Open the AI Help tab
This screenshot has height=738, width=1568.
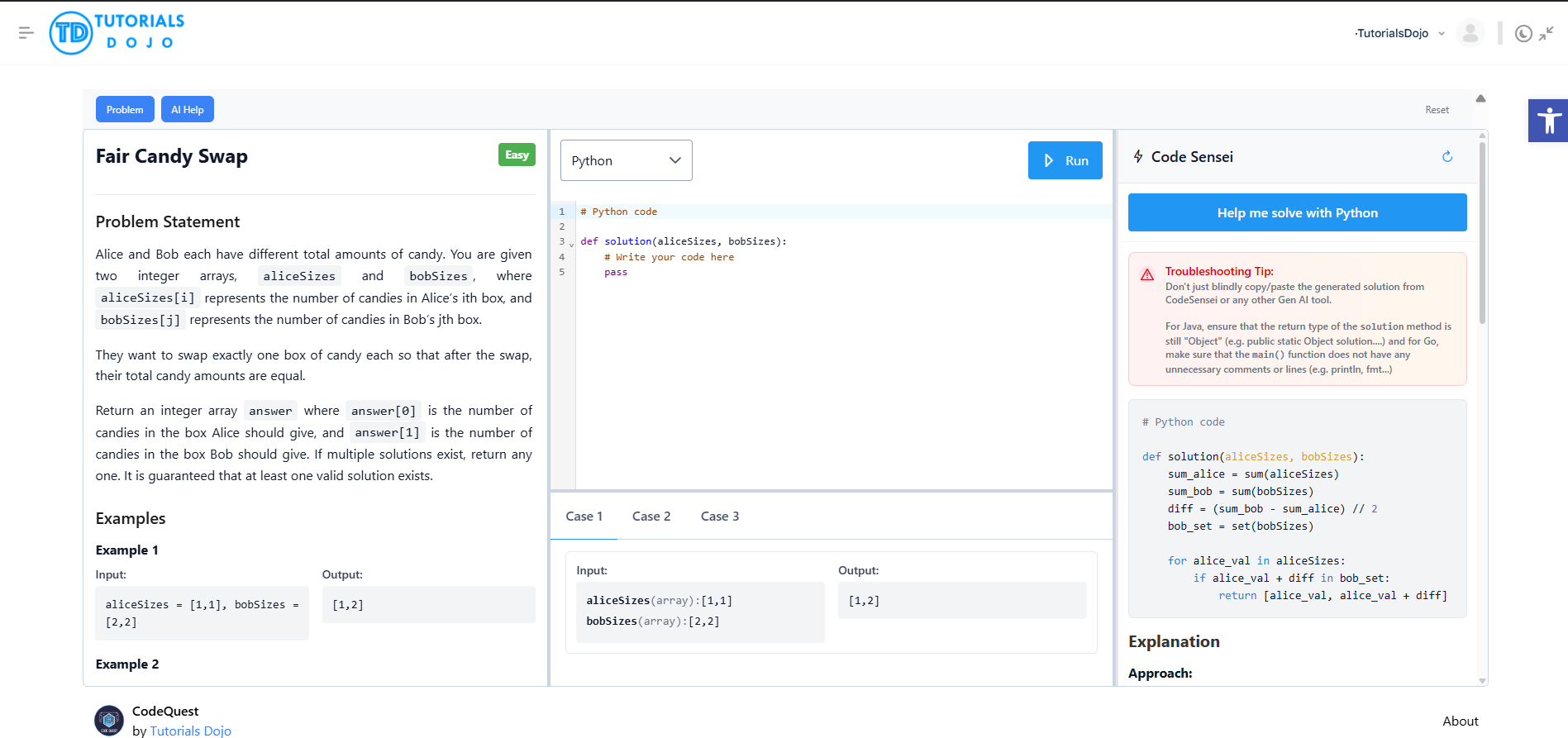pos(188,109)
